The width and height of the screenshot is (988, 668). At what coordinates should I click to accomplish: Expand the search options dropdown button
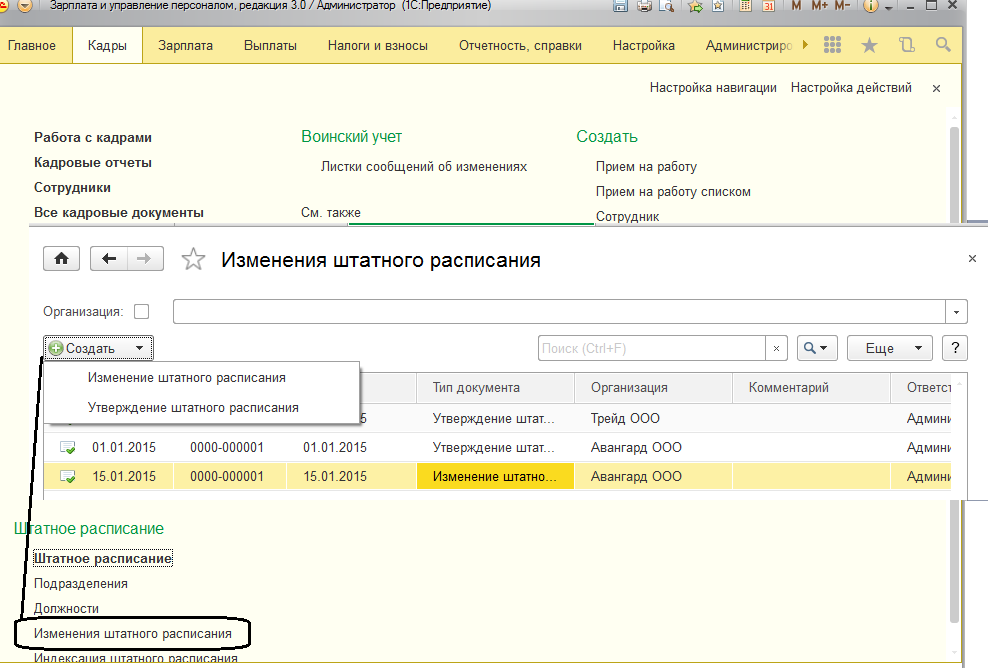tap(817, 348)
